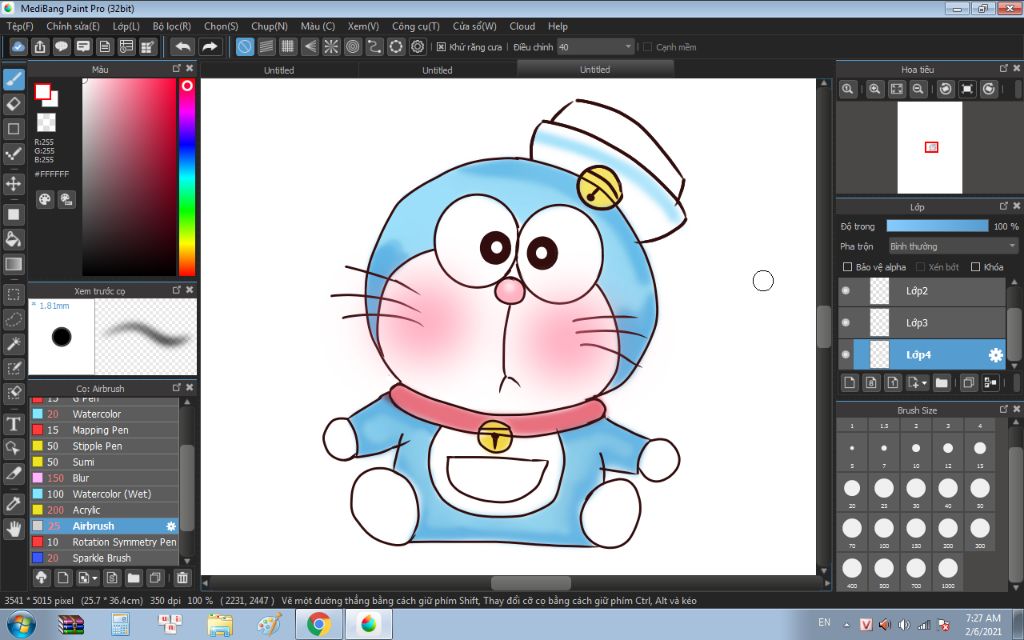Select the Hand tool
This screenshot has width=1024, height=640.
click(13, 528)
